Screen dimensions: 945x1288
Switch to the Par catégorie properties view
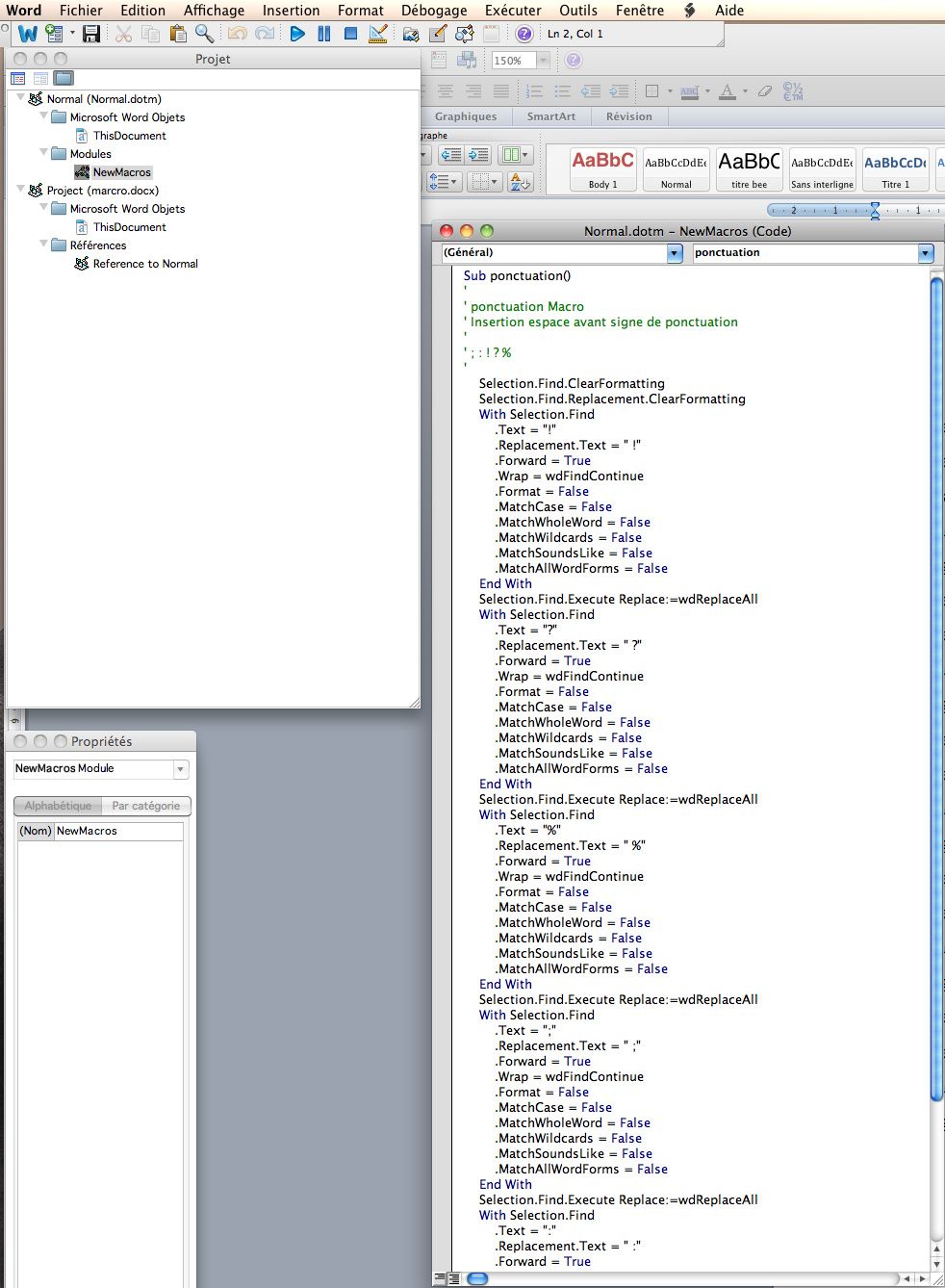tap(146, 806)
